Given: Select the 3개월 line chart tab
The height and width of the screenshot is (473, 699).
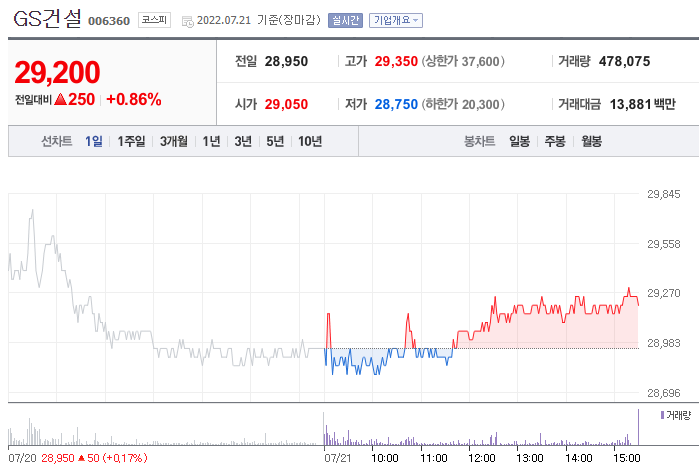Looking at the screenshot, I should (x=173, y=141).
